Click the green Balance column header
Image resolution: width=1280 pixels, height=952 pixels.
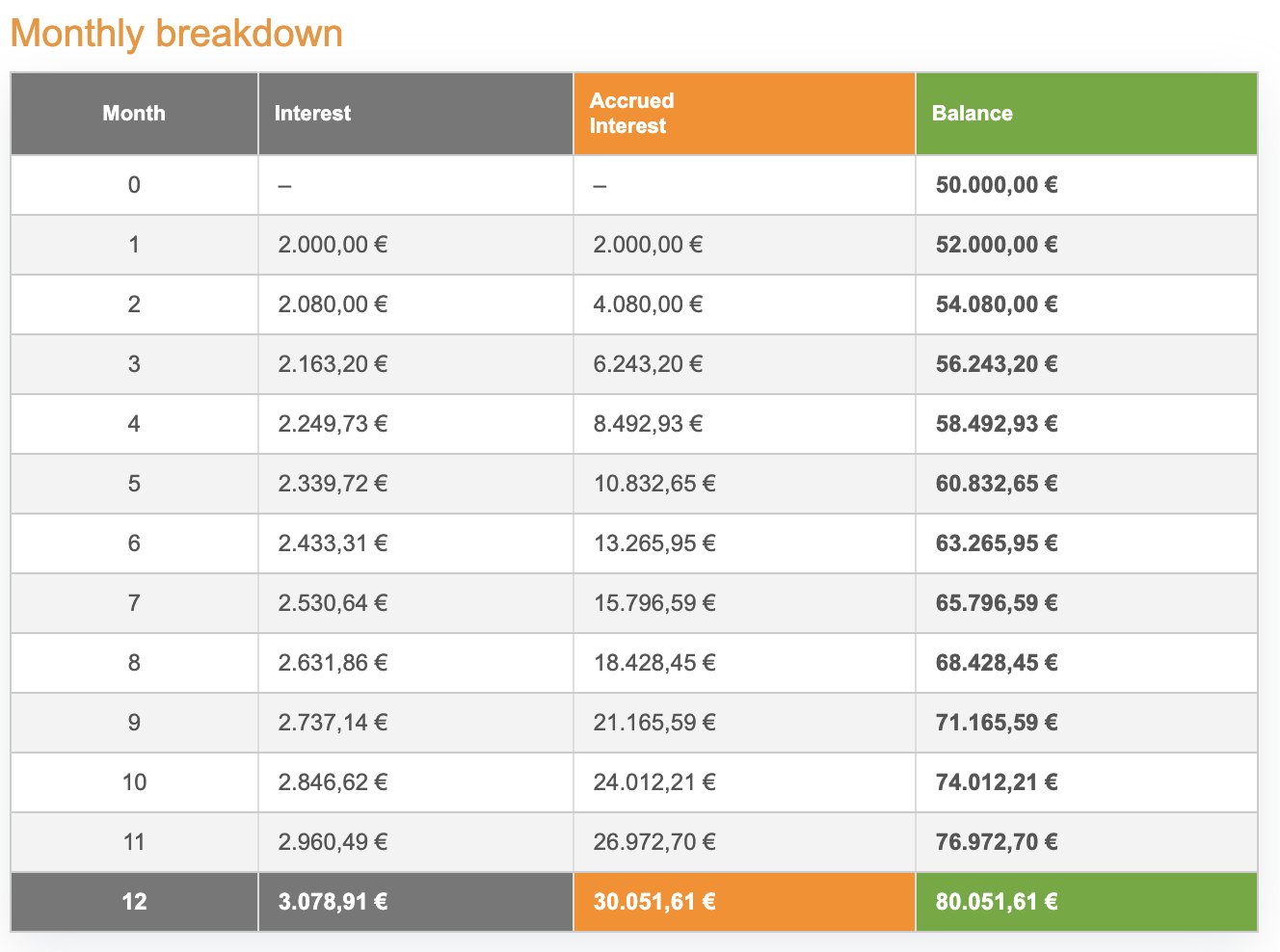(x=972, y=114)
